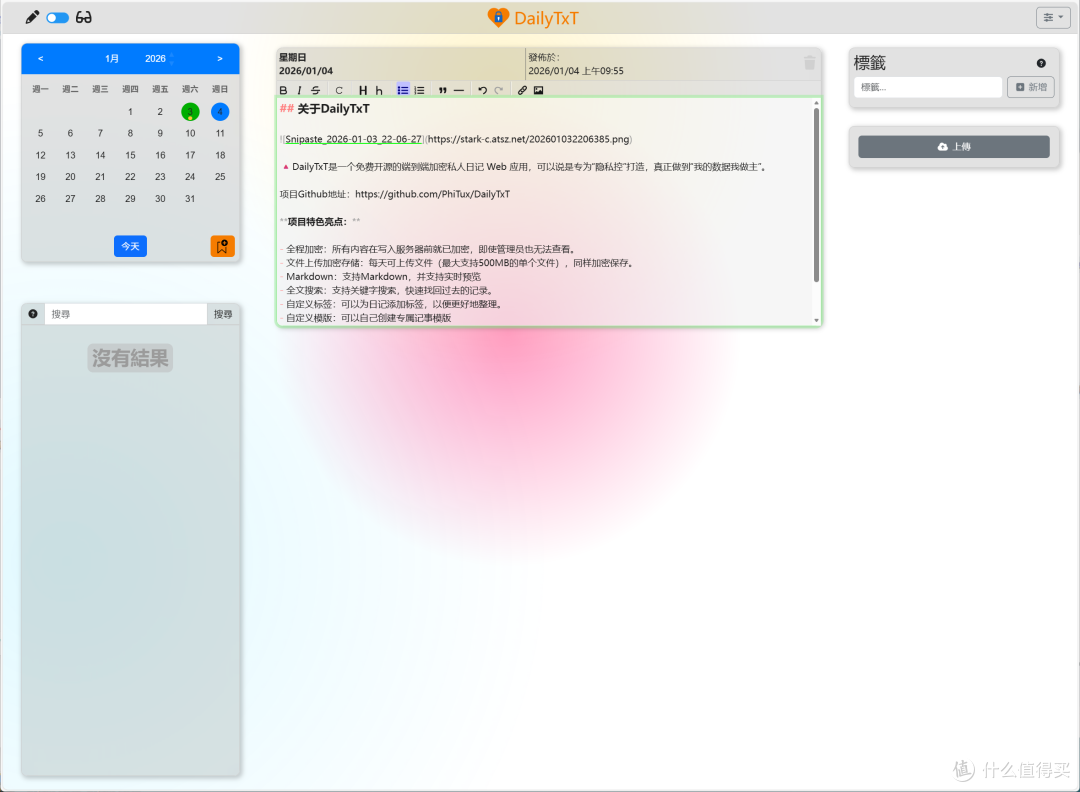The image size is (1080, 792).
Task: Click the 2026 year stepper field
Action: (159, 59)
